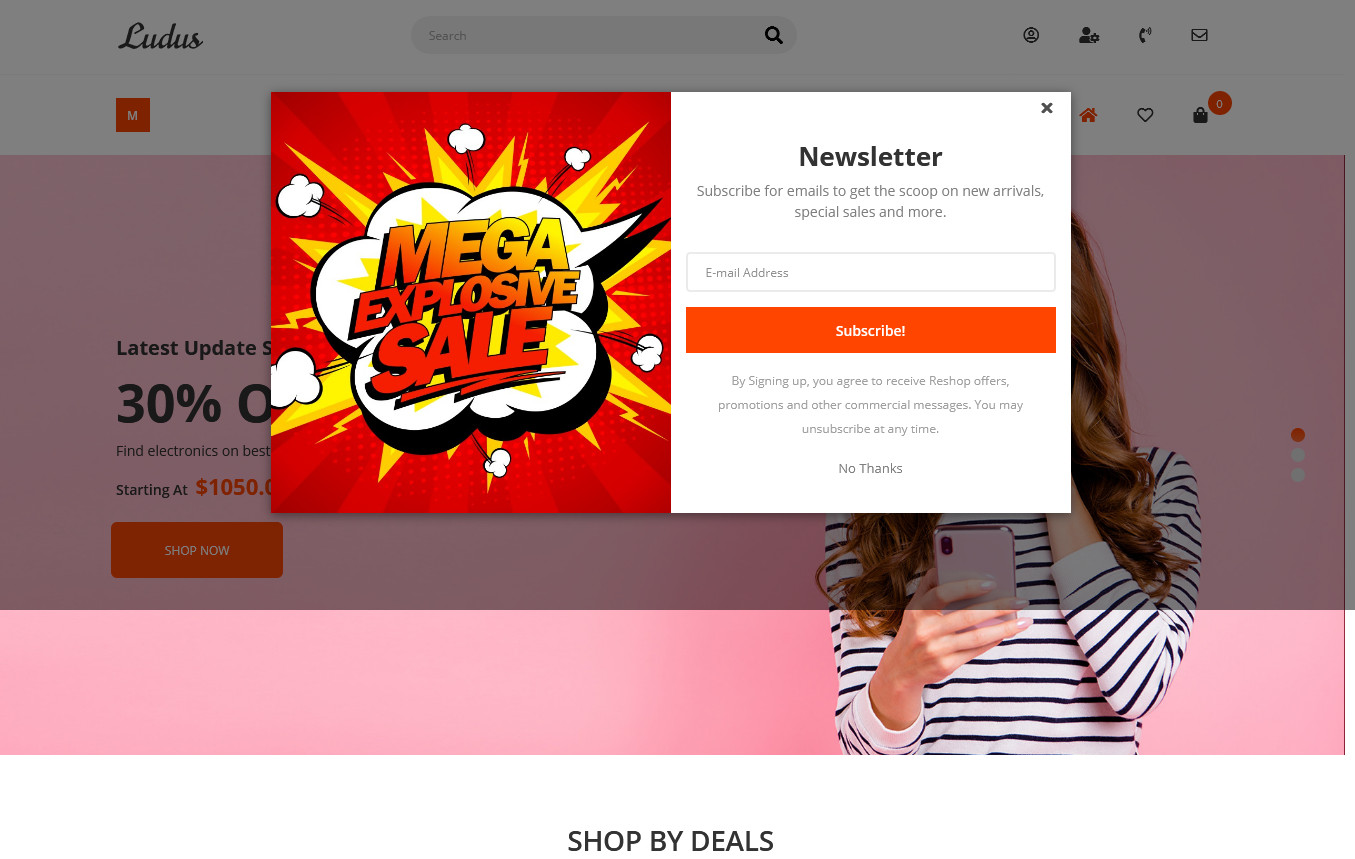Go to the home icon
The height and width of the screenshot is (859, 1355).
1088,115
